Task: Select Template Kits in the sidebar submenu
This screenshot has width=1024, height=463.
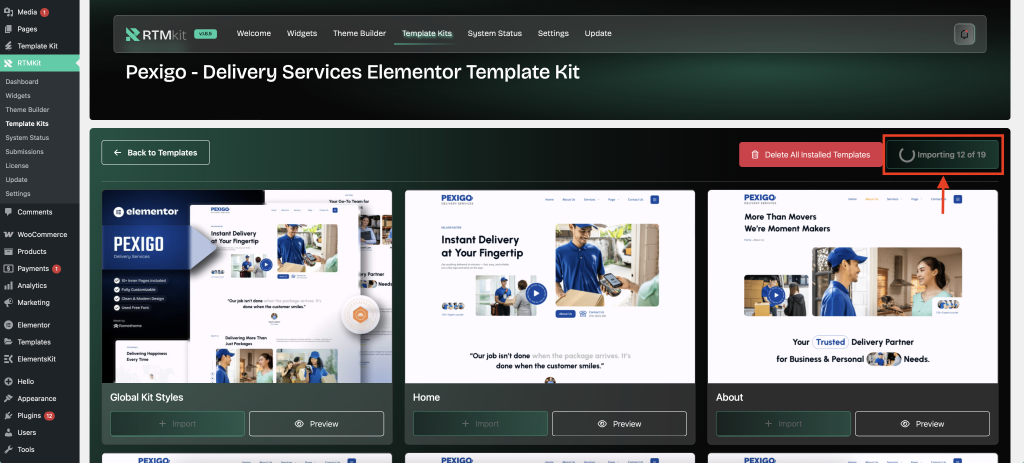Action: click(27, 123)
